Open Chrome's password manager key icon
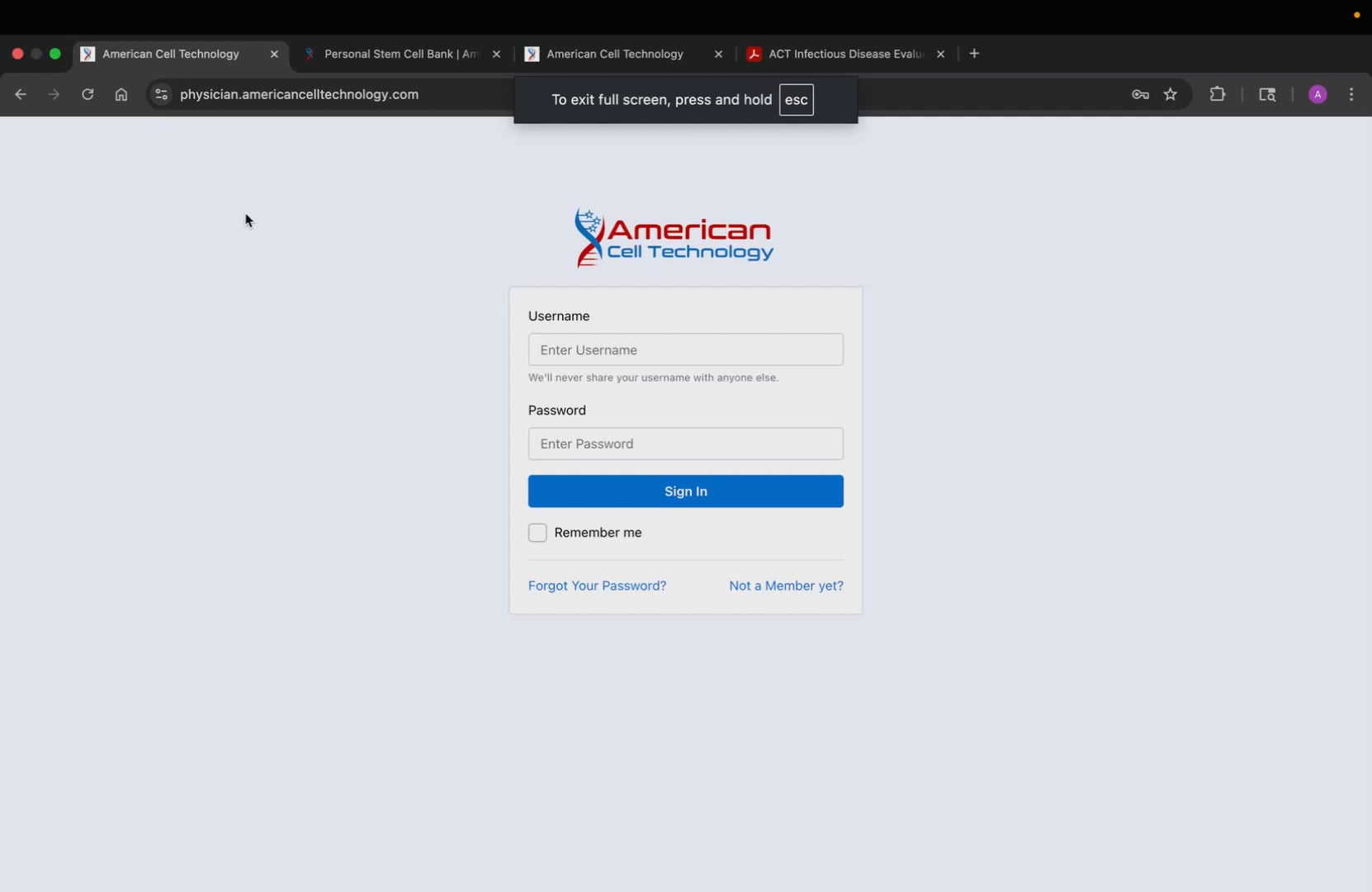 (x=1140, y=94)
